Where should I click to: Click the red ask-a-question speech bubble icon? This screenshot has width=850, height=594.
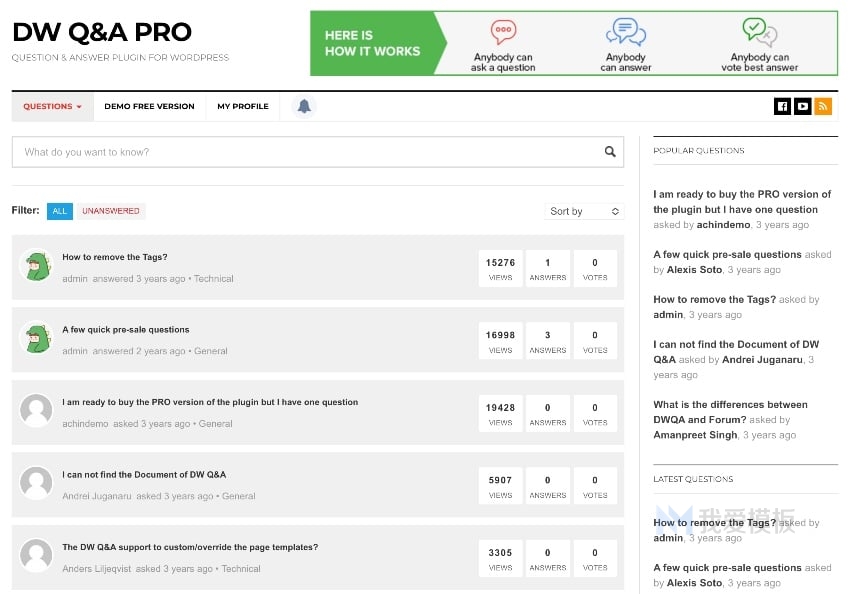(503, 31)
